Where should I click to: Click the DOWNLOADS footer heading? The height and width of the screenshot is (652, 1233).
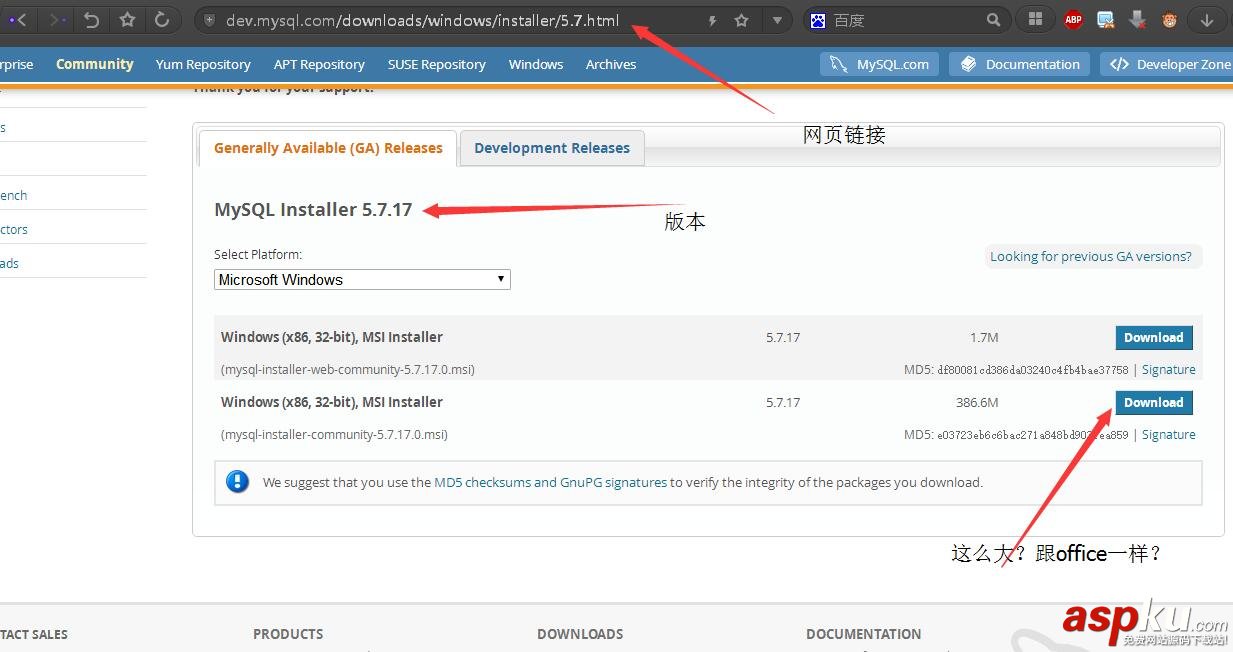coord(580,634)
